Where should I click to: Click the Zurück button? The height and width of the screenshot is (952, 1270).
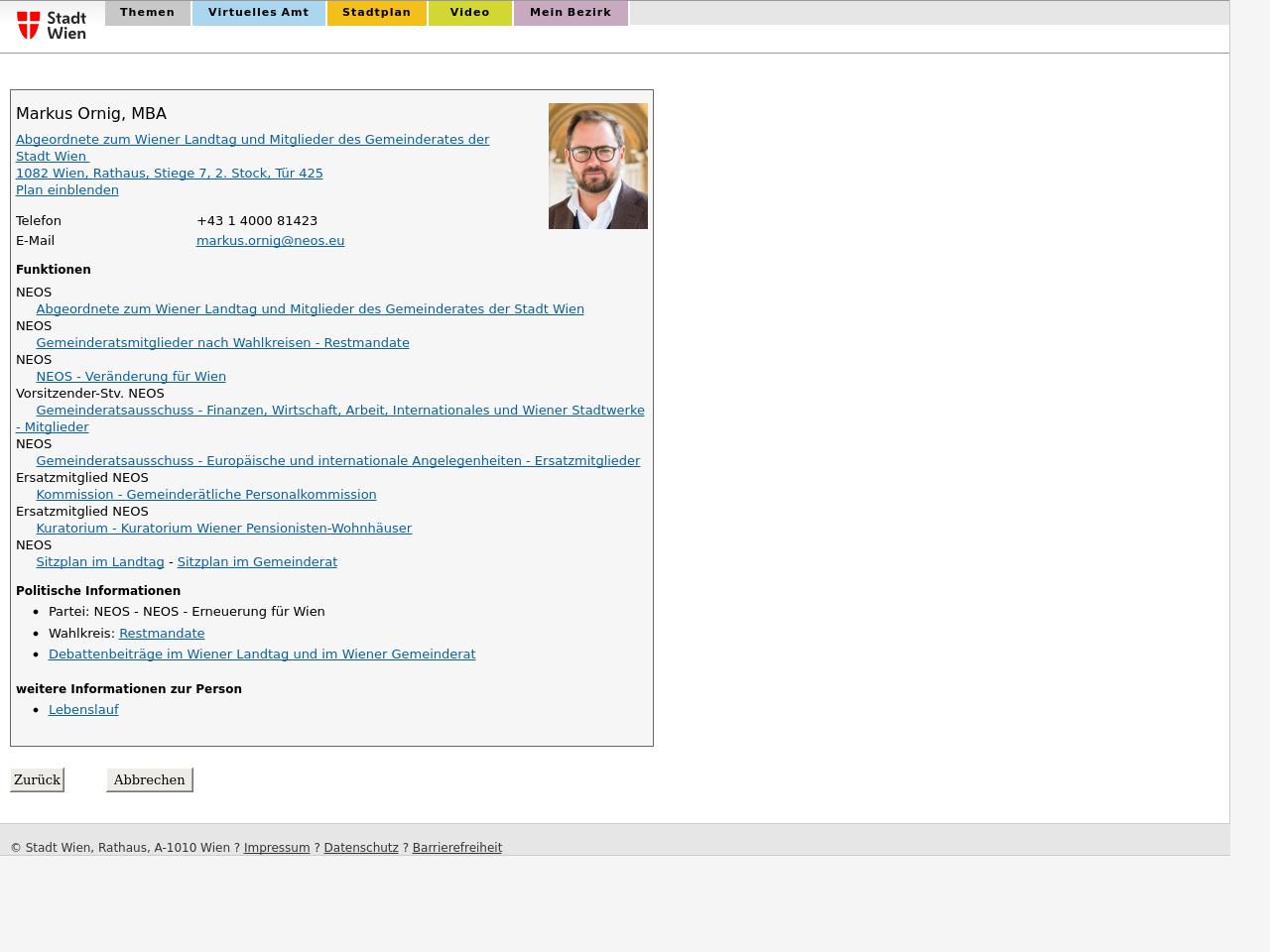click(37, 779)
